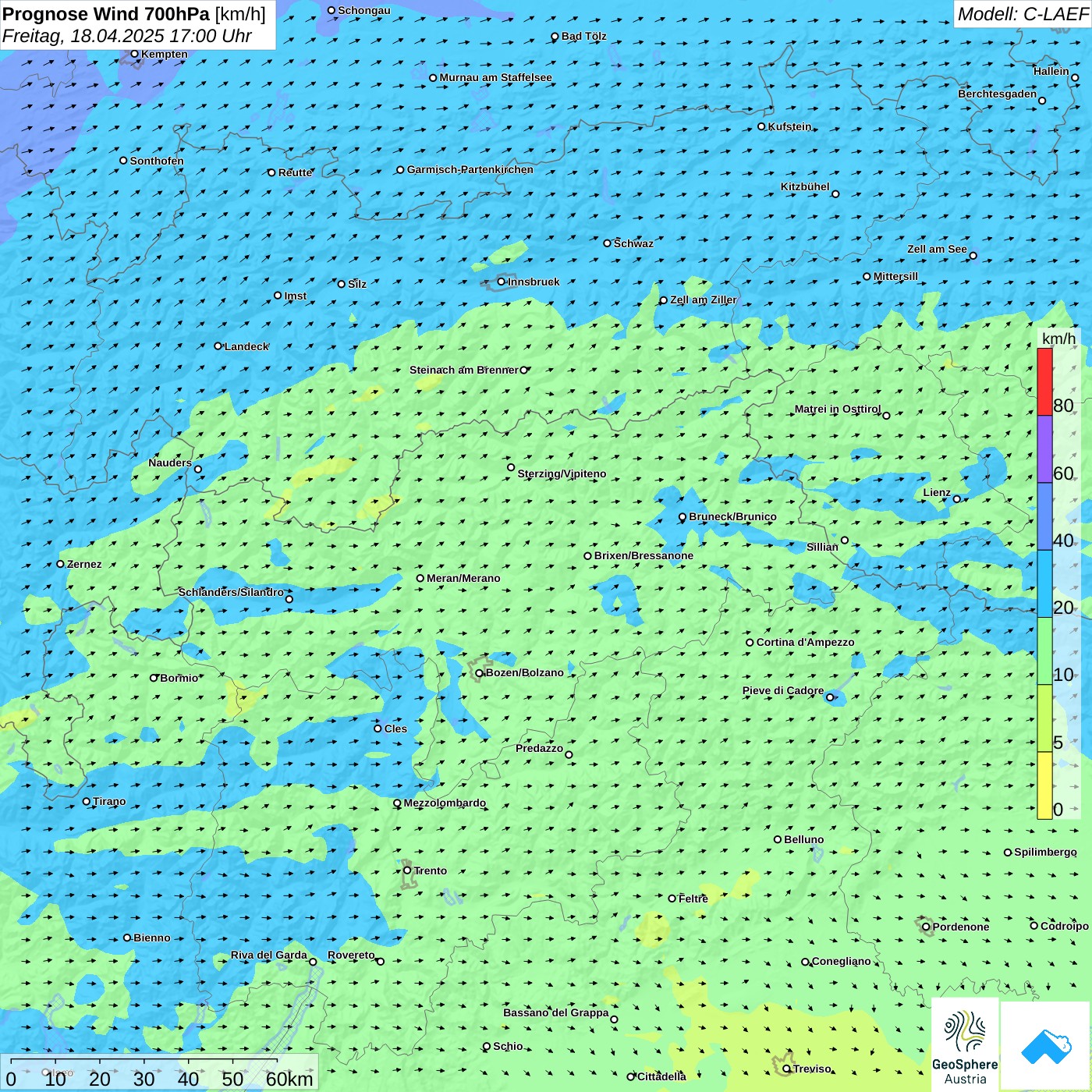Viewport: 1092px width, 1092px height.
Task: Click the Bormio city marker
Action: coord(154,678)
